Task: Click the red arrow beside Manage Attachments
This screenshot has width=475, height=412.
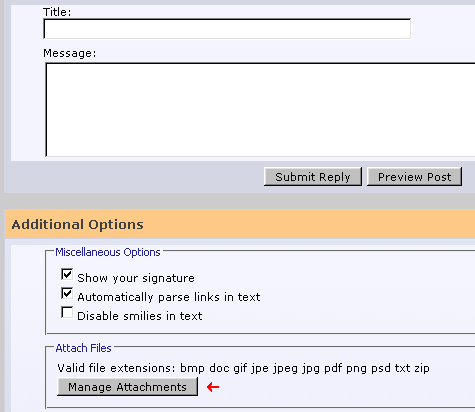Action: click(213, 387)
